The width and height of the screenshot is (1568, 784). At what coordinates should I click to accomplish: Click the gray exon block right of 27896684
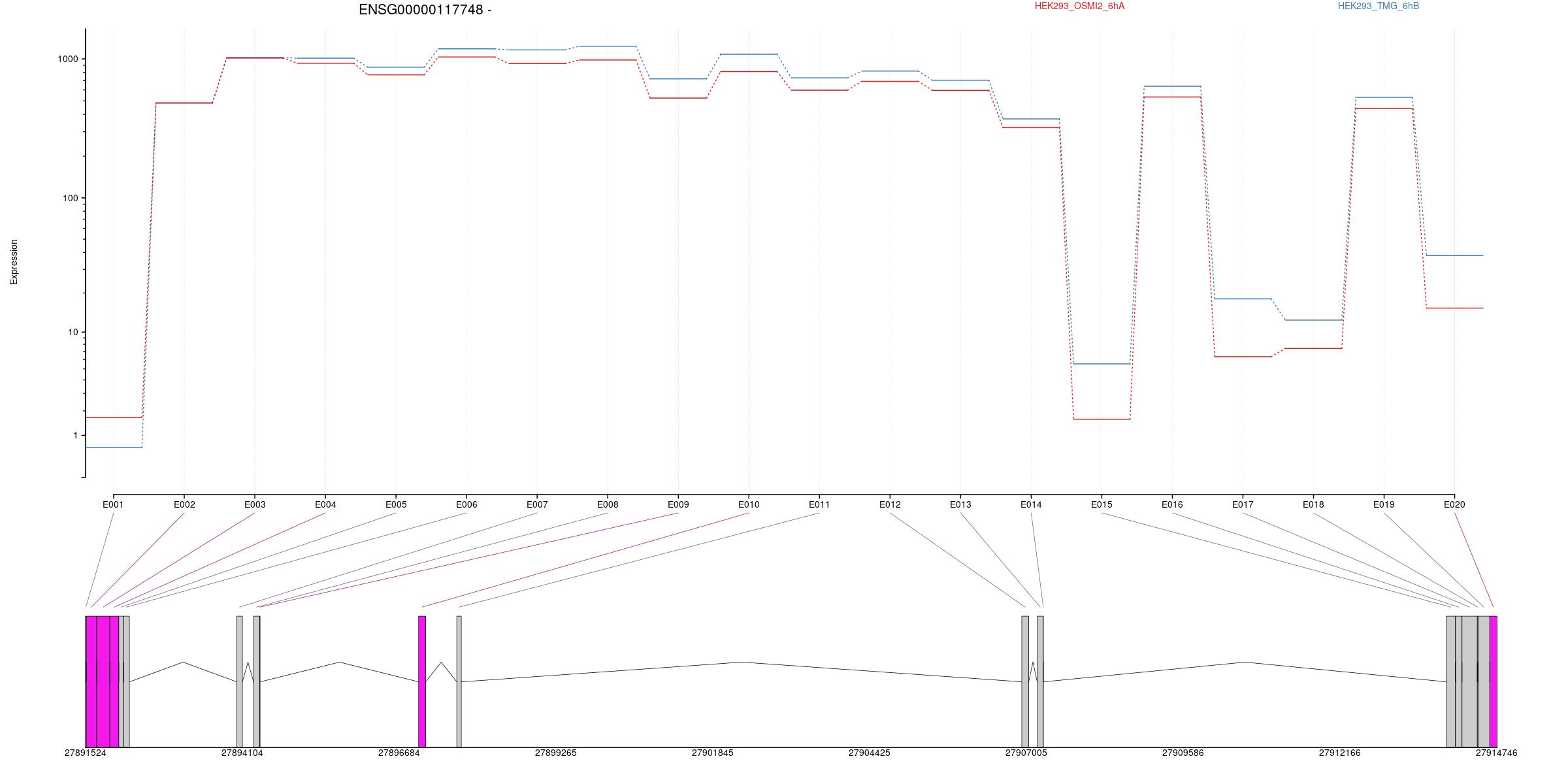[459, 681]
